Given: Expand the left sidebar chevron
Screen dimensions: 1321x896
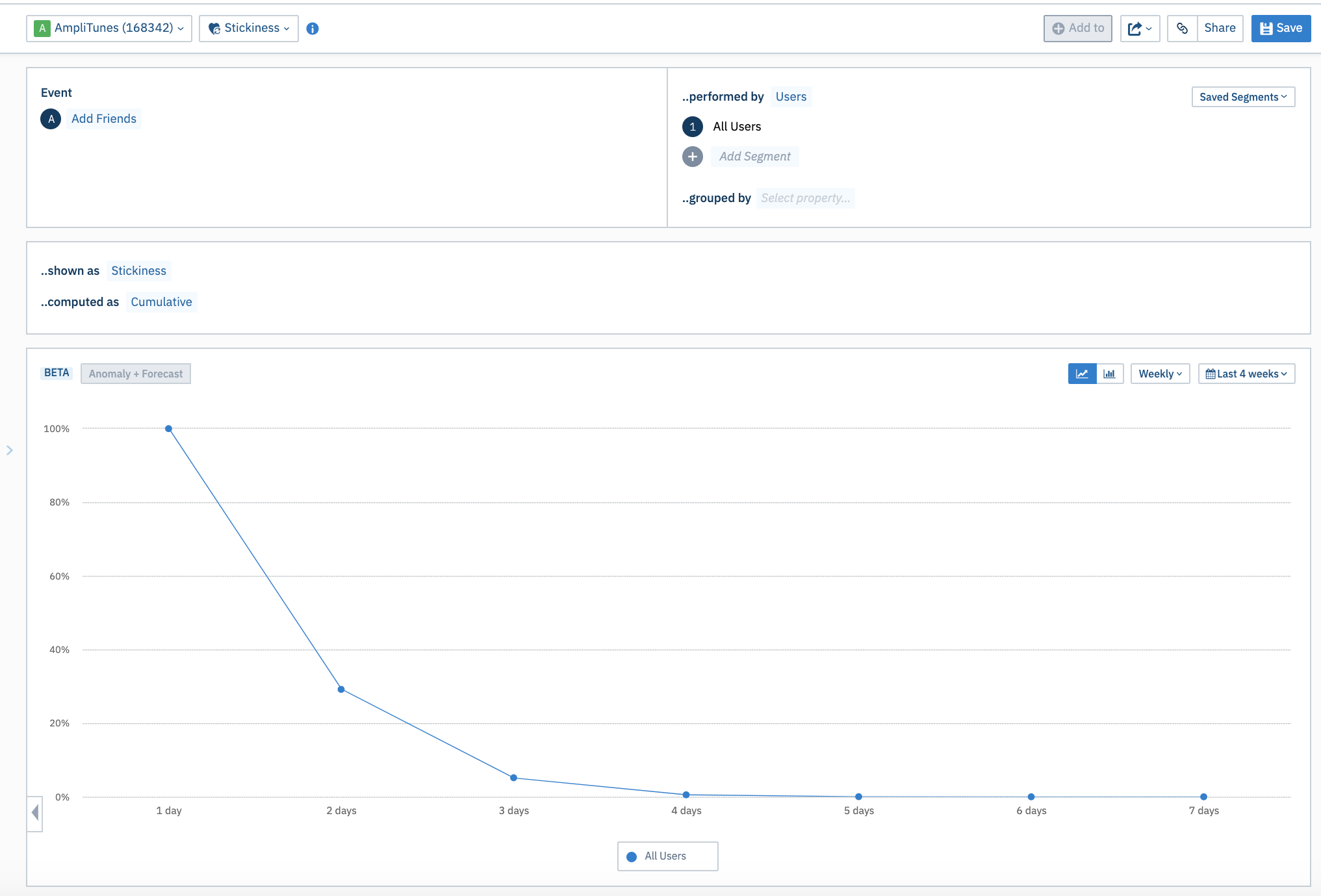Looking at the screenshot, I should (10, 450).
